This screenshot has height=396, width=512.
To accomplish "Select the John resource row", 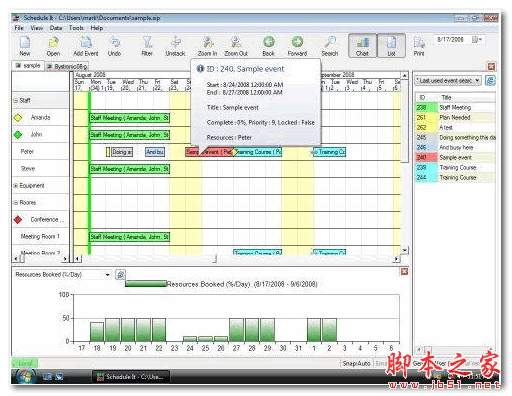I will click(x=40, y=134).
